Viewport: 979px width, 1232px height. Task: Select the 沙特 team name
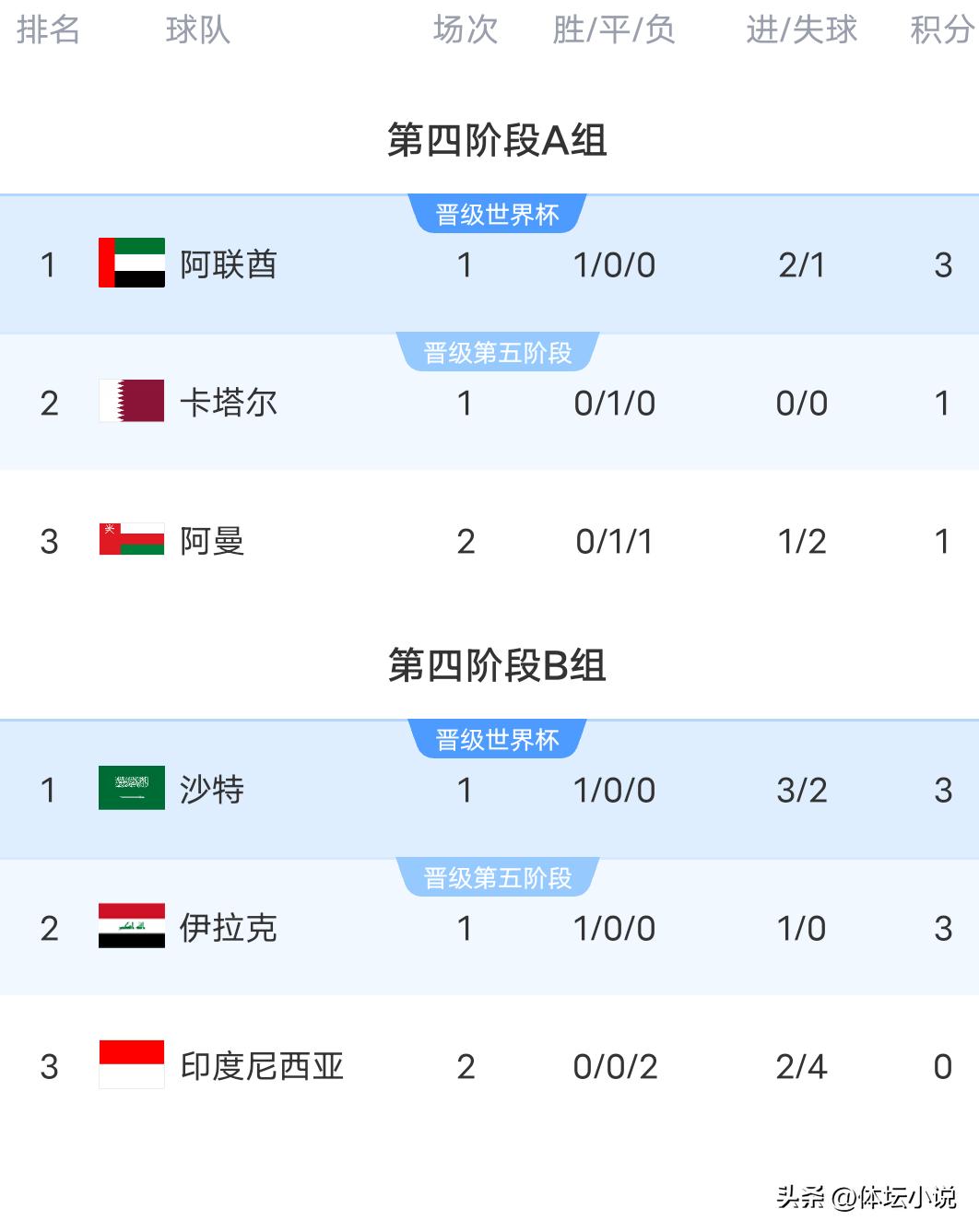click(x=212, y=790)
